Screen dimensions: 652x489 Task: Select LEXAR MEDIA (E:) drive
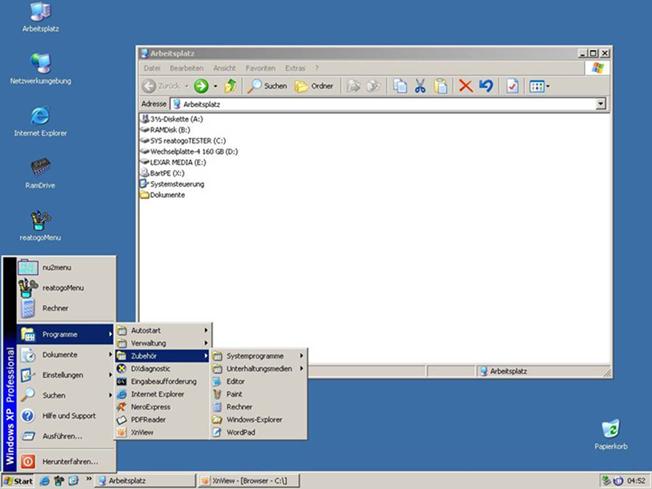tap(173, 162)
